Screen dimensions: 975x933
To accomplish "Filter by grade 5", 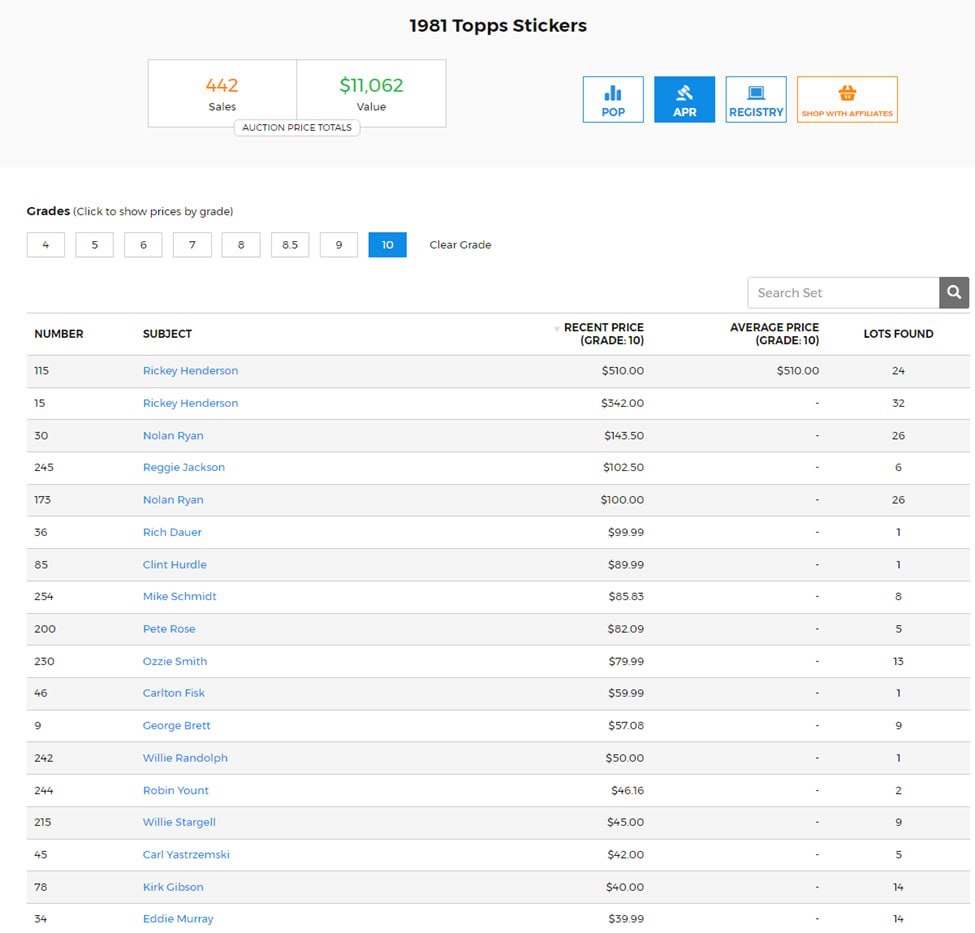I will click(95, 244).
